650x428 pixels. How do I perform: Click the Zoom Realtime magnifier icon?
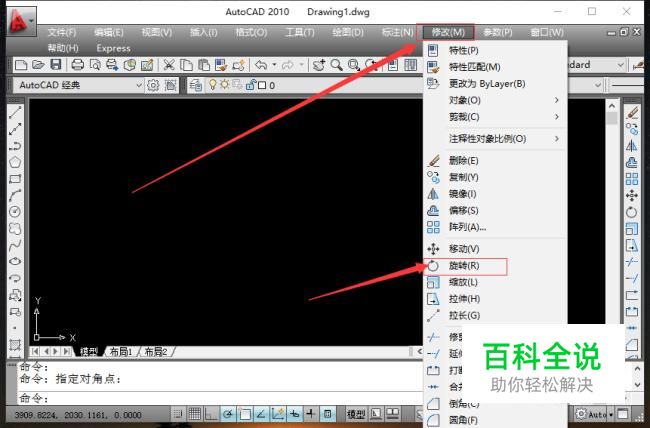pos(337,65)
